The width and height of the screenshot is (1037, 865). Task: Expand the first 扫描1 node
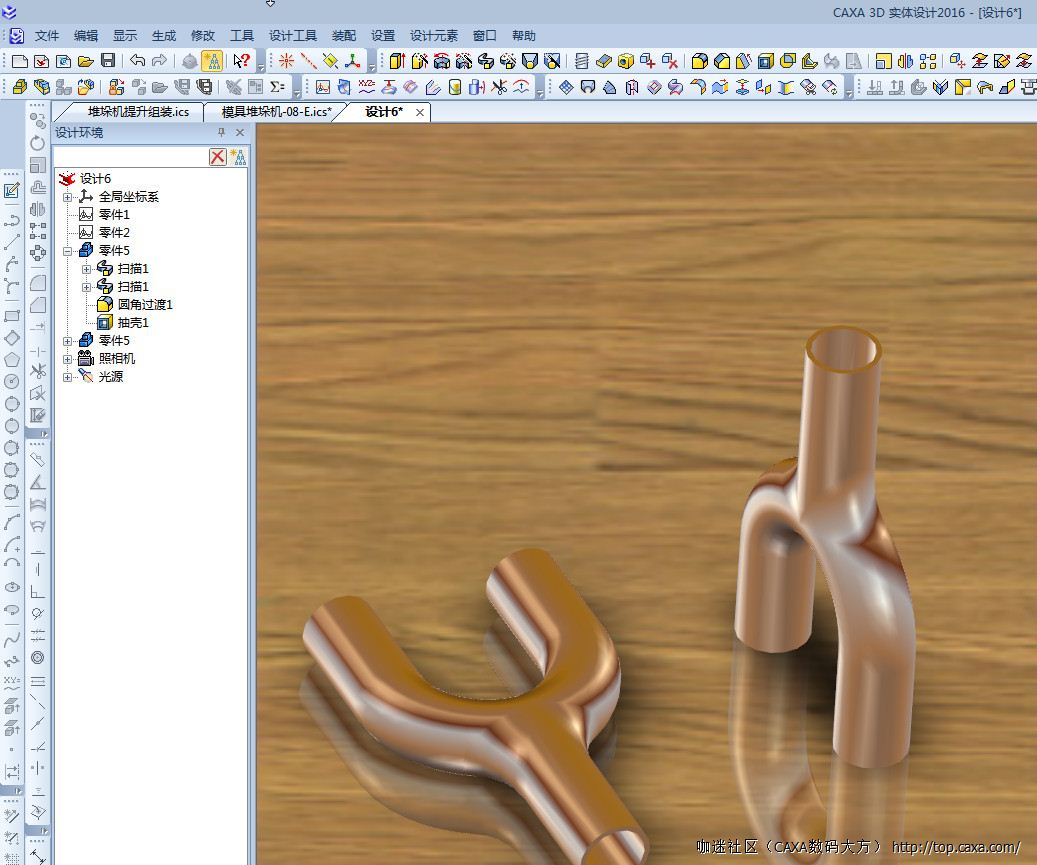(86, 269)
